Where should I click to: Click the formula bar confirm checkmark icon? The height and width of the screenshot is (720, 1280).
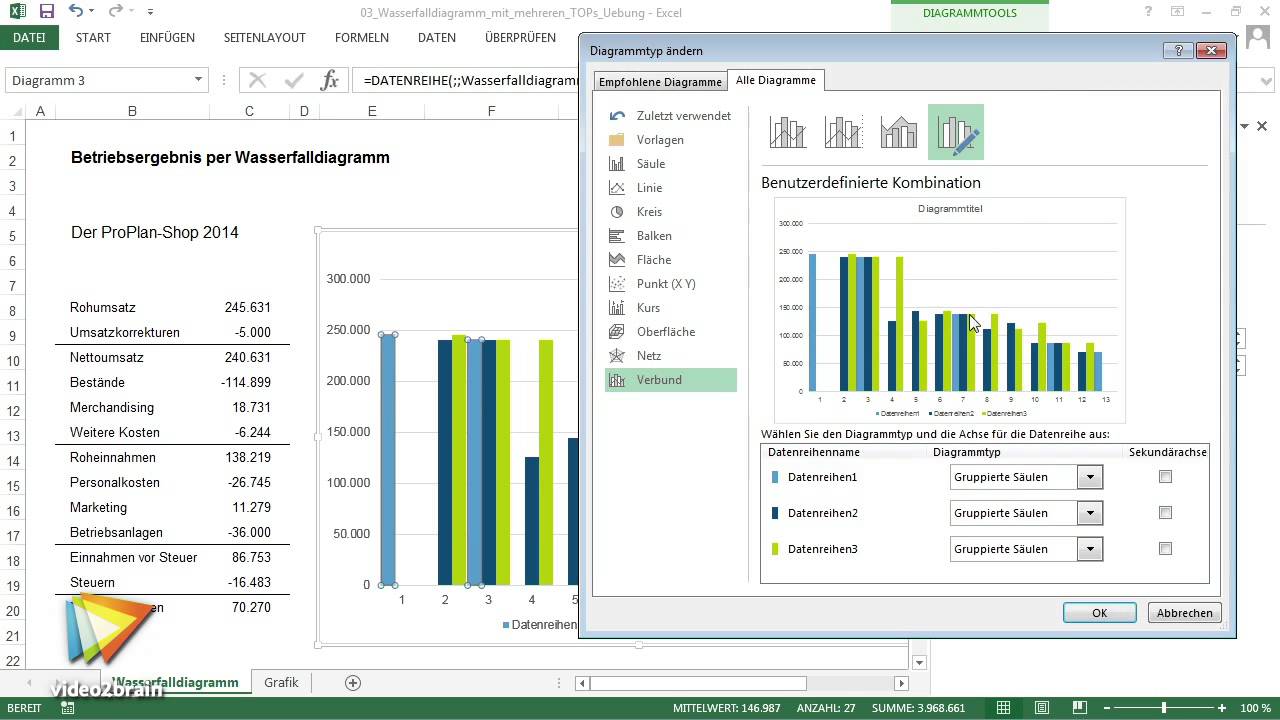294,81
